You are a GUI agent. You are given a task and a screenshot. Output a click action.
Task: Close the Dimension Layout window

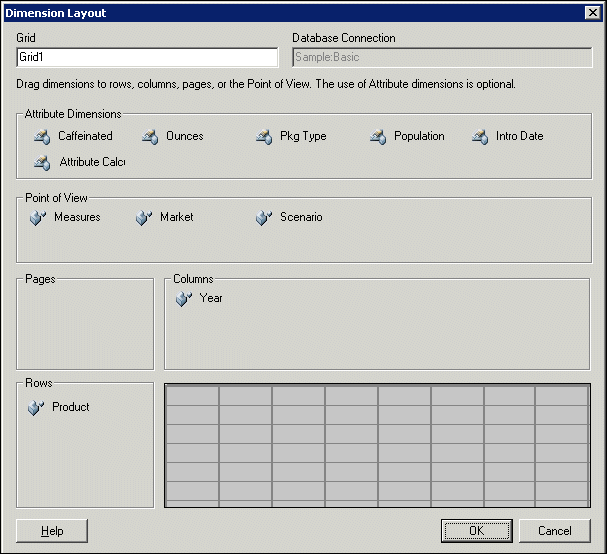[593, 13]
